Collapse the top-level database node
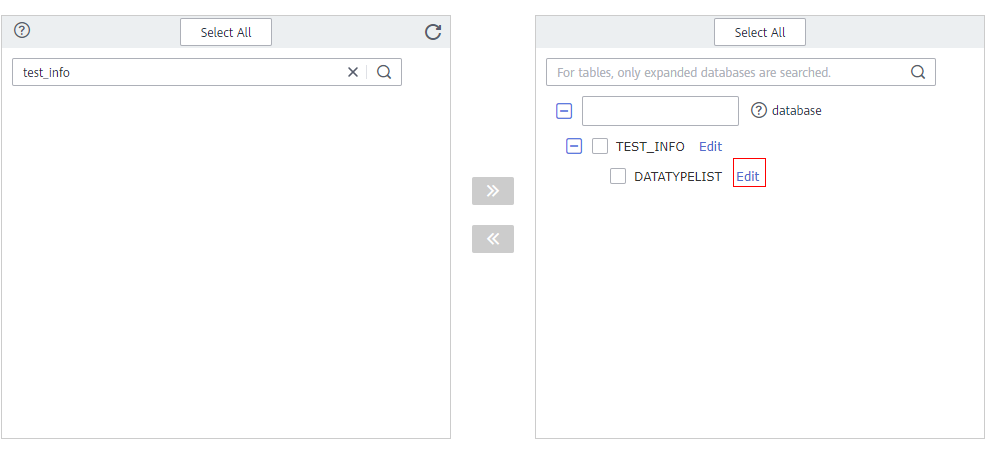Viewport: 1003px width, 451px height. pos(564,111)
